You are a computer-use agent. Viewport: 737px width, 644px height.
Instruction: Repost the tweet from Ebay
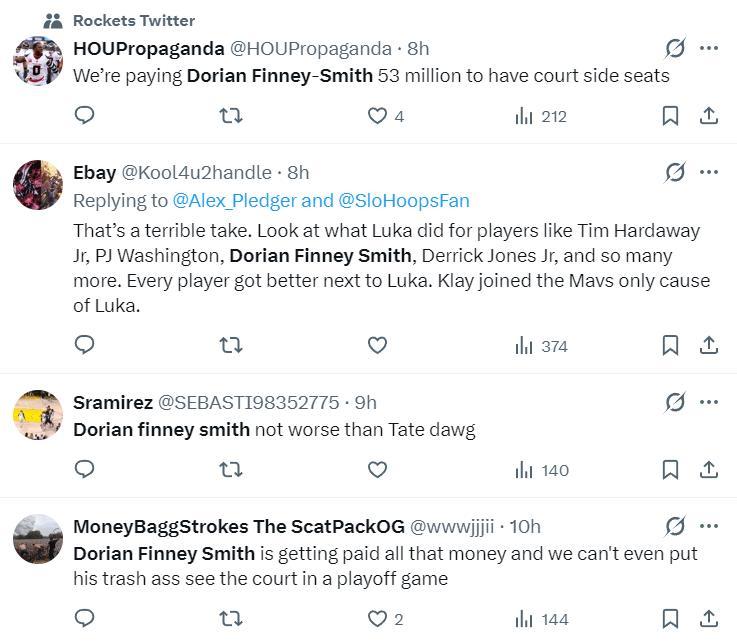(x=230, y=346)
